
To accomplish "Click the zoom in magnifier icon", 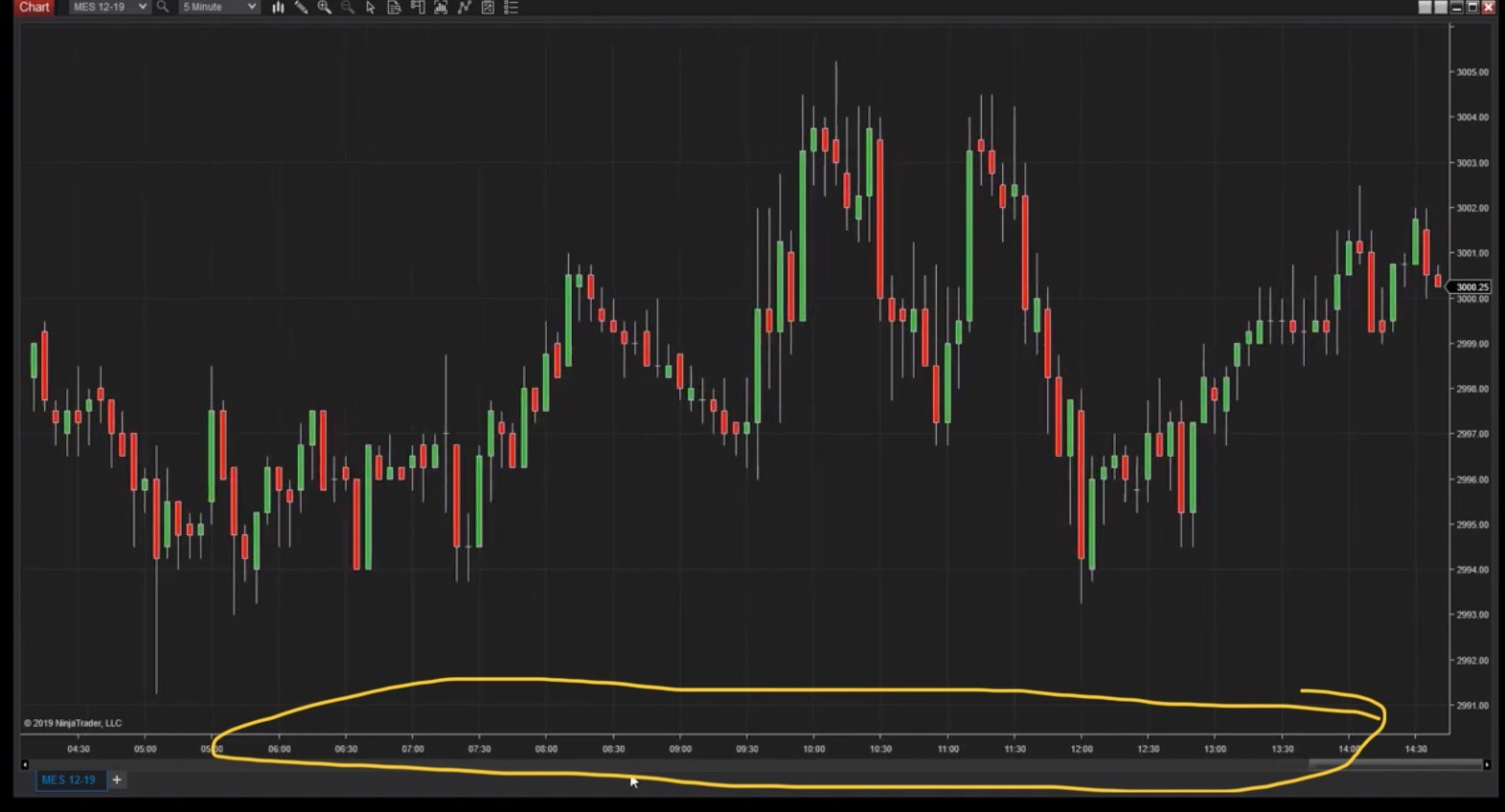I will pyautogui.click(x=324, y=7).
